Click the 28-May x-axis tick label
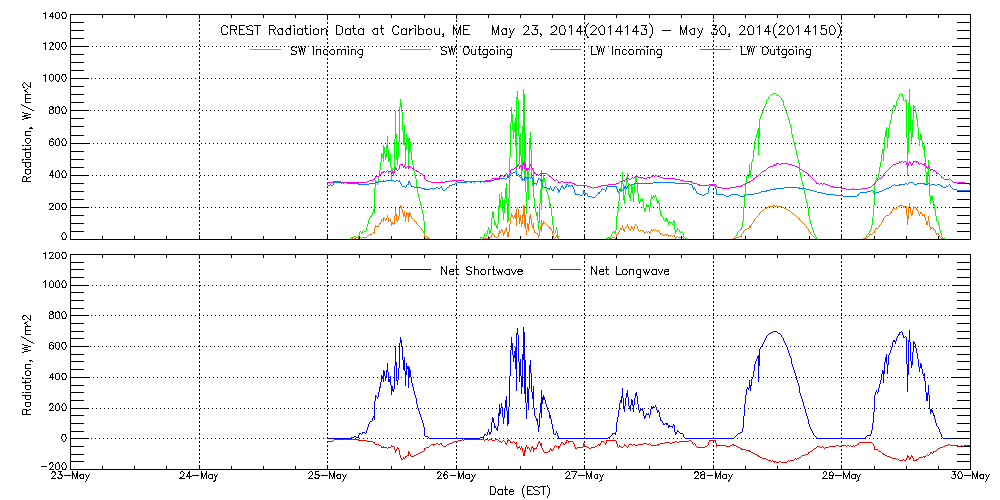1000x500 pixels. (x=713, y=477)
